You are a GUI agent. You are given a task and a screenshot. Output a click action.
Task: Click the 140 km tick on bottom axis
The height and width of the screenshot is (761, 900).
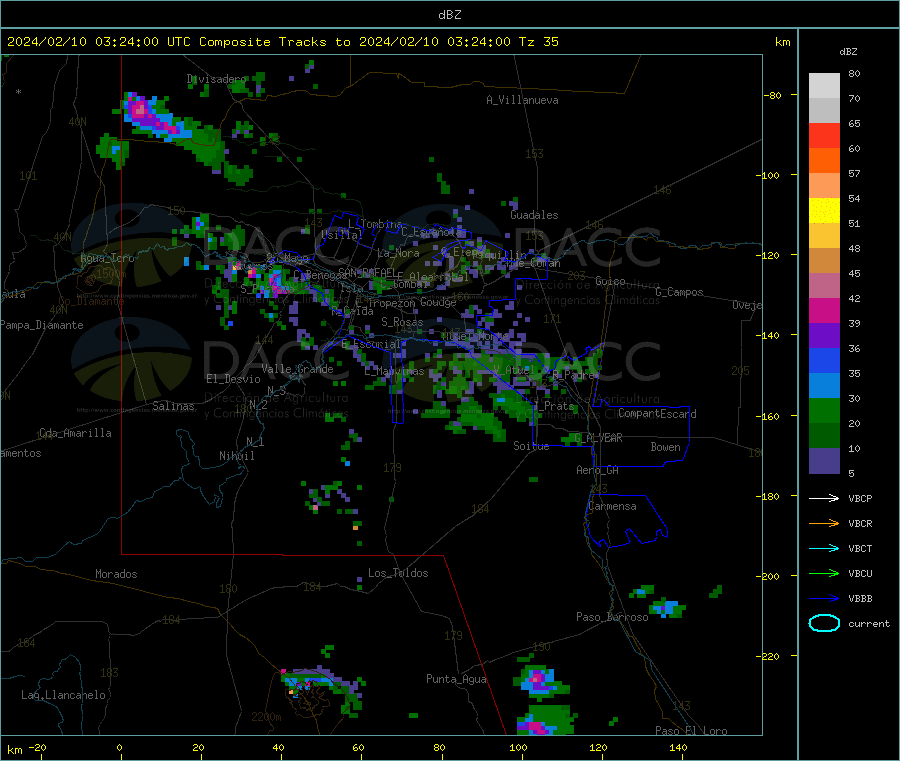point(678,747)
